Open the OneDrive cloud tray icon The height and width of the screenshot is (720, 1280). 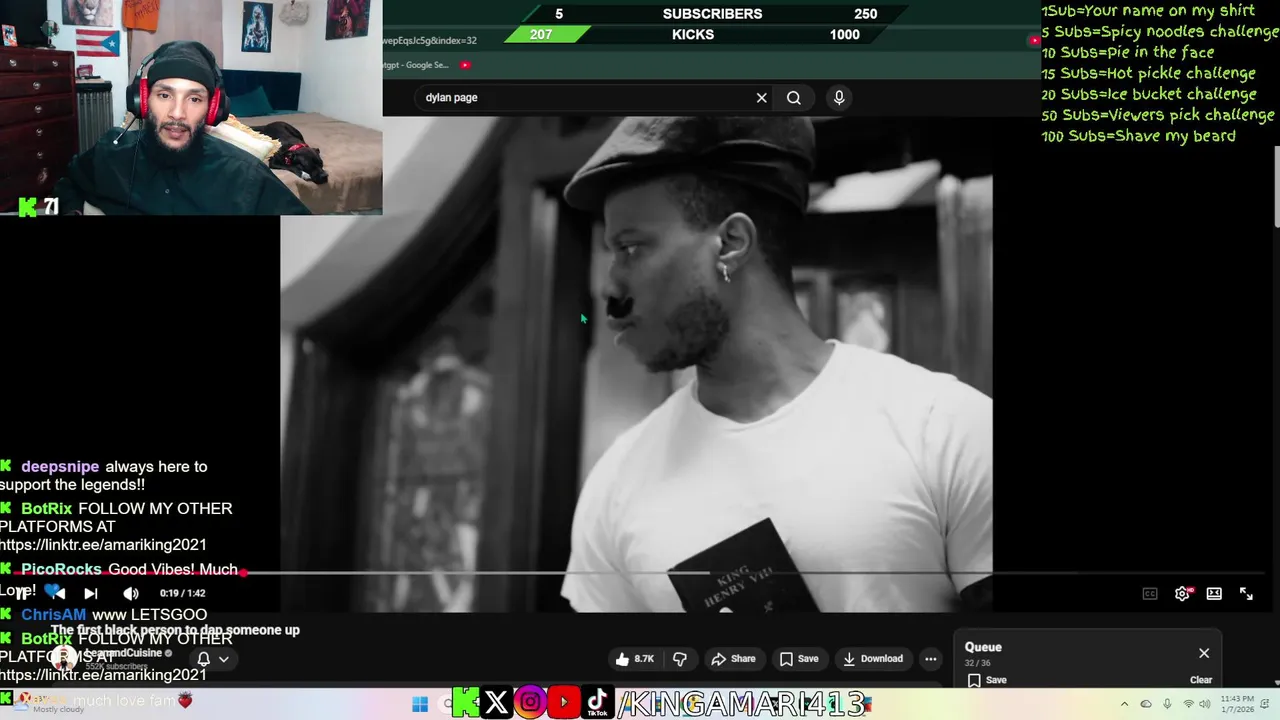point(1146,704)
